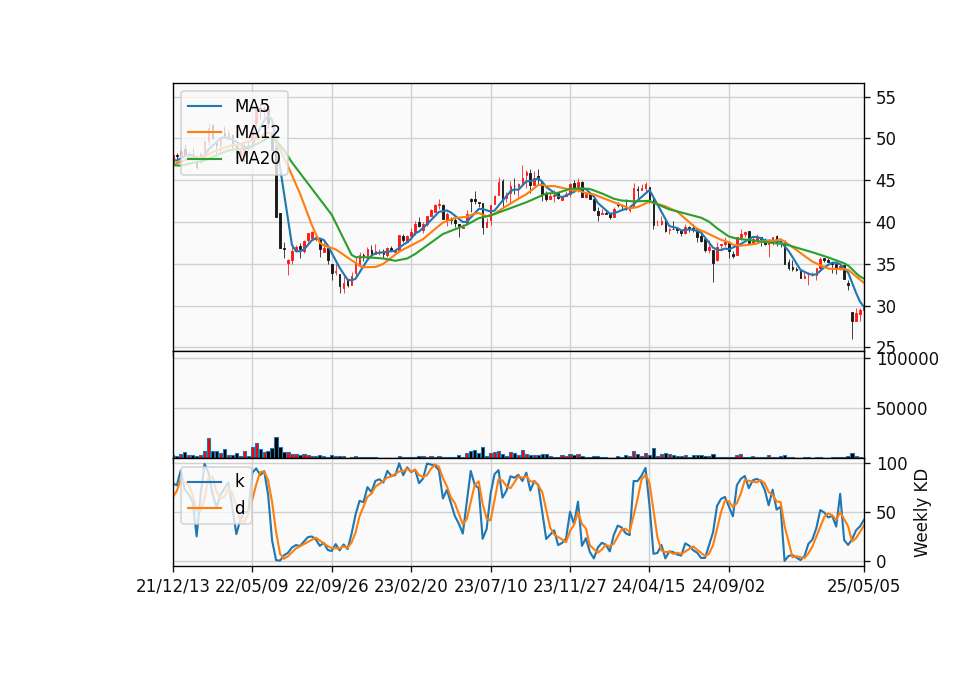
Task: Click the 23/11/27 date tick label
Action: [x=570, y=586]
